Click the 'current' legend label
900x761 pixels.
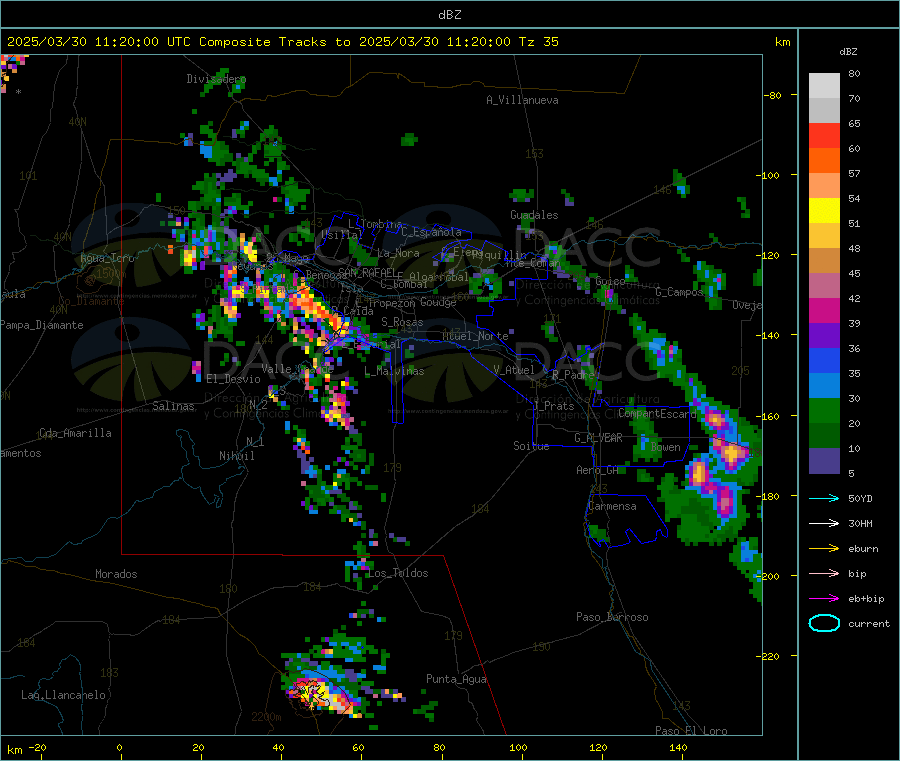(869, 624)
